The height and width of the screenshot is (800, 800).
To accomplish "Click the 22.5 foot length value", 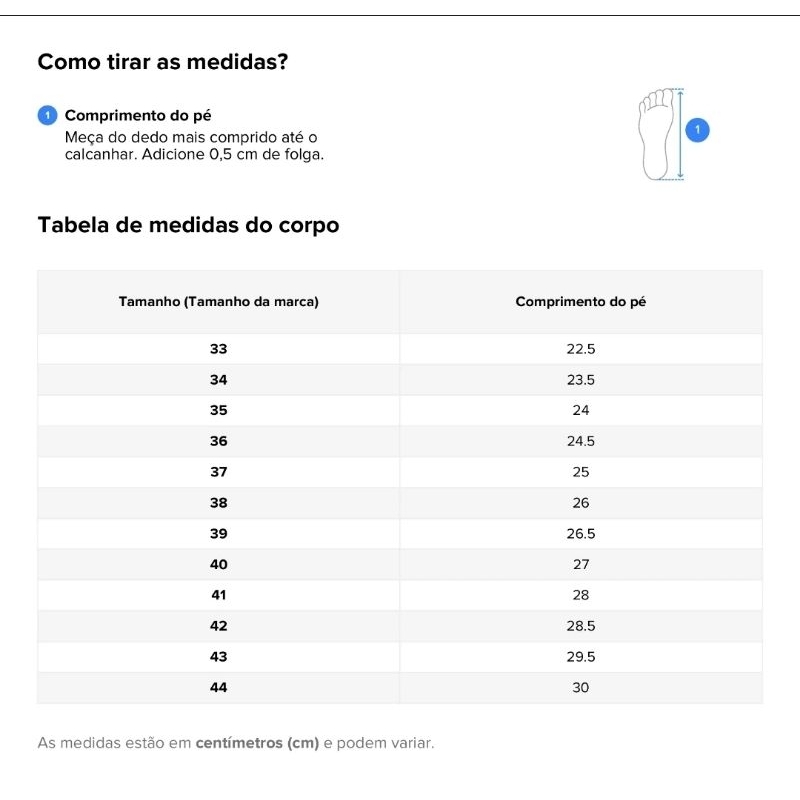I will pos(580,349).
